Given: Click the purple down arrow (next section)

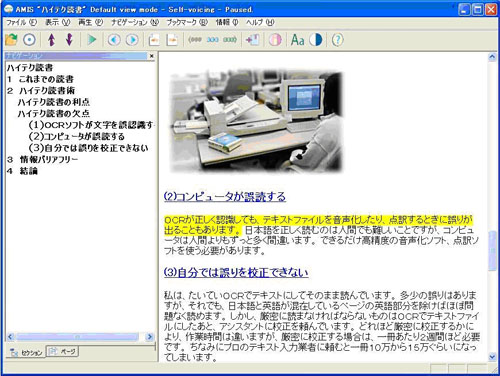Looking at the screenshot, I should click(x=69, y=40).
